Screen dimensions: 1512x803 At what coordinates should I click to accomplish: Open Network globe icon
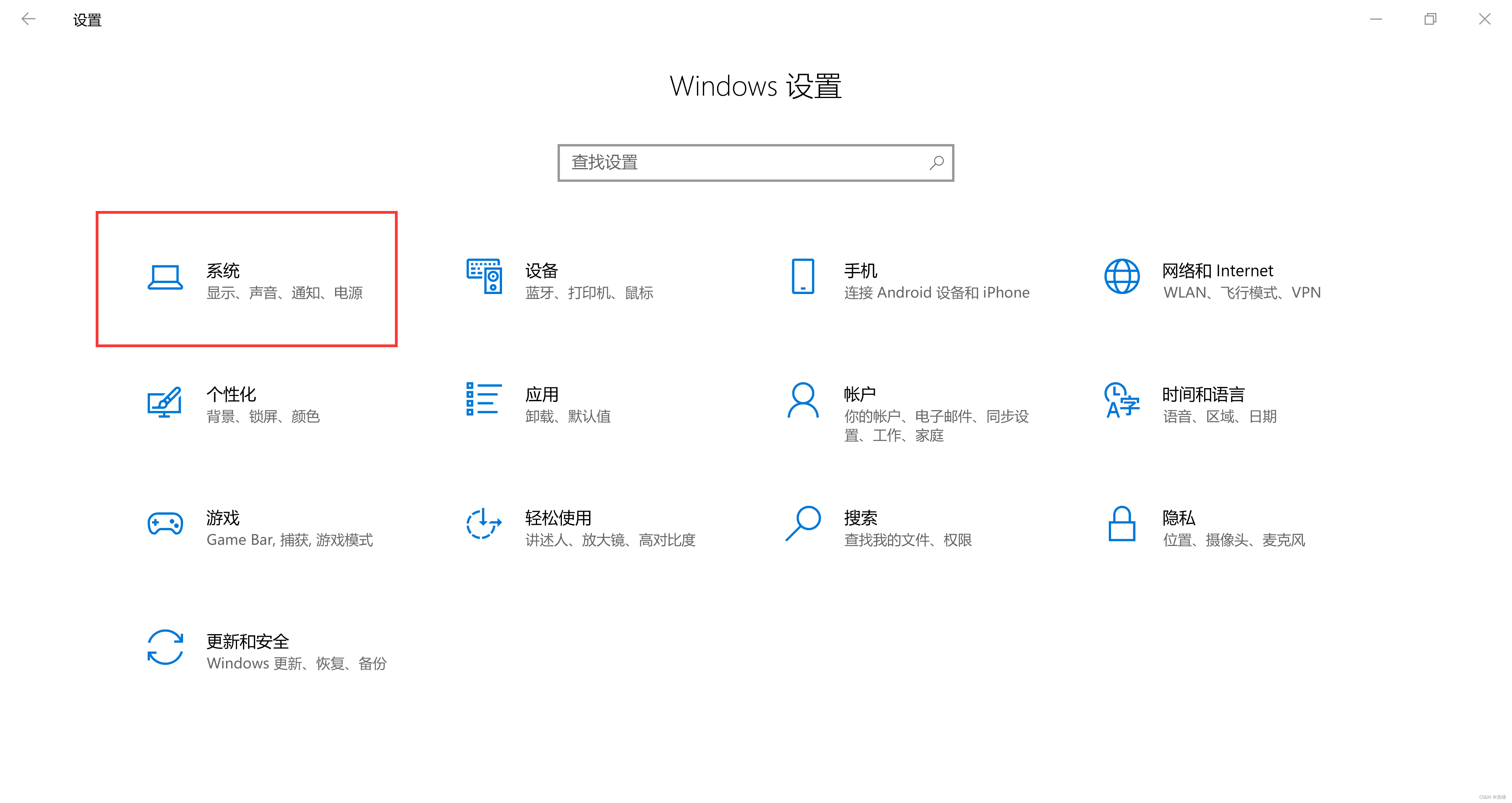click(1122, 276)
